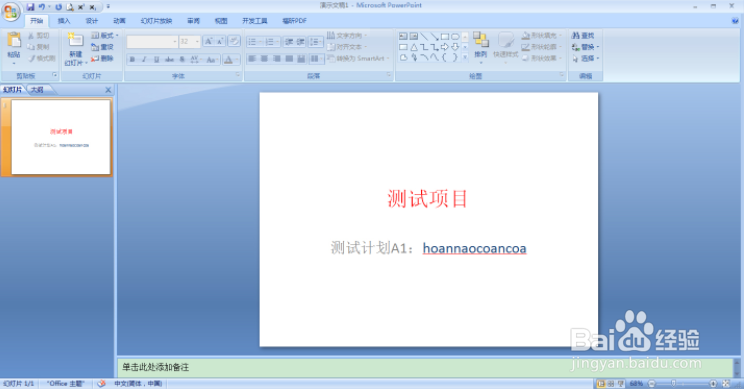Clear all formatting with eraser icon
This screenshot has height=389, width=744.
[234, 41]
